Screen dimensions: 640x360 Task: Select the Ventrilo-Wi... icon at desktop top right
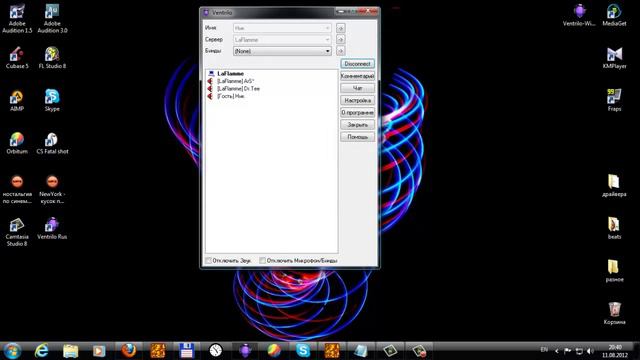579,15
